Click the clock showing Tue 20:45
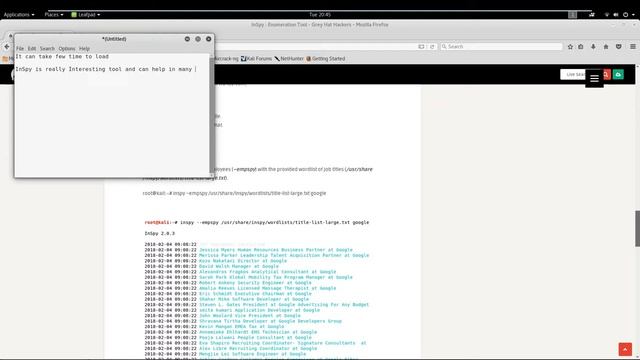Image resolution: width=640 pixels, height=360 pixels. (x=320, y=15)
